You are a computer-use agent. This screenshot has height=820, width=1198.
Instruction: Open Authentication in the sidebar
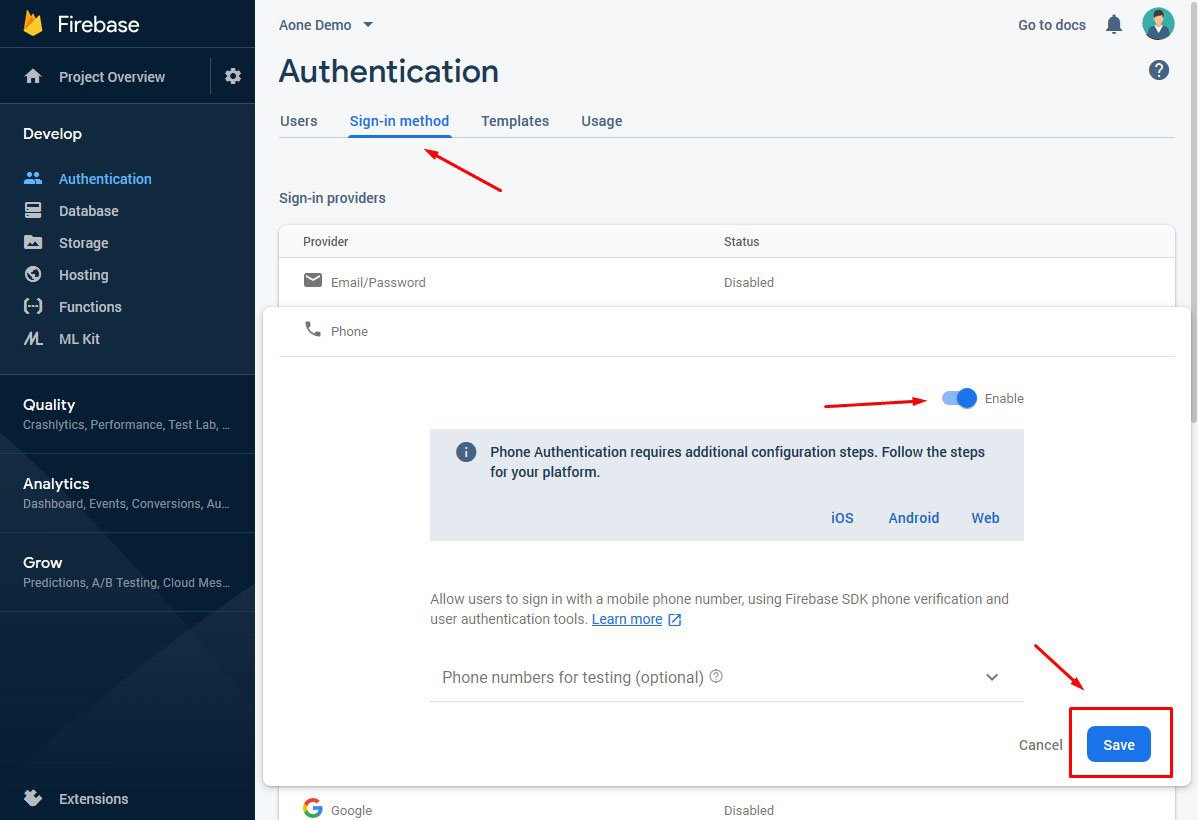pos(105,179)
